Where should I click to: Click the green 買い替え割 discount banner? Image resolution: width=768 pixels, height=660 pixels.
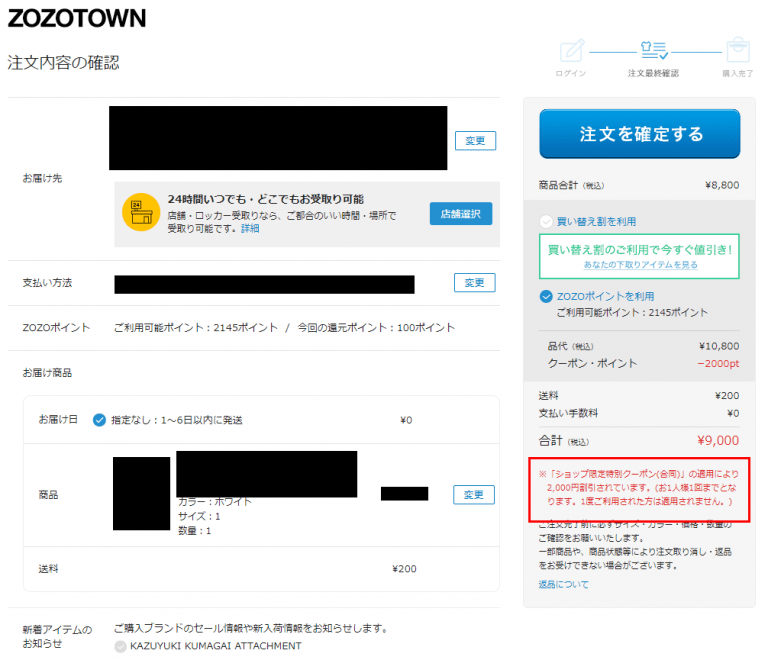[639, 257]
